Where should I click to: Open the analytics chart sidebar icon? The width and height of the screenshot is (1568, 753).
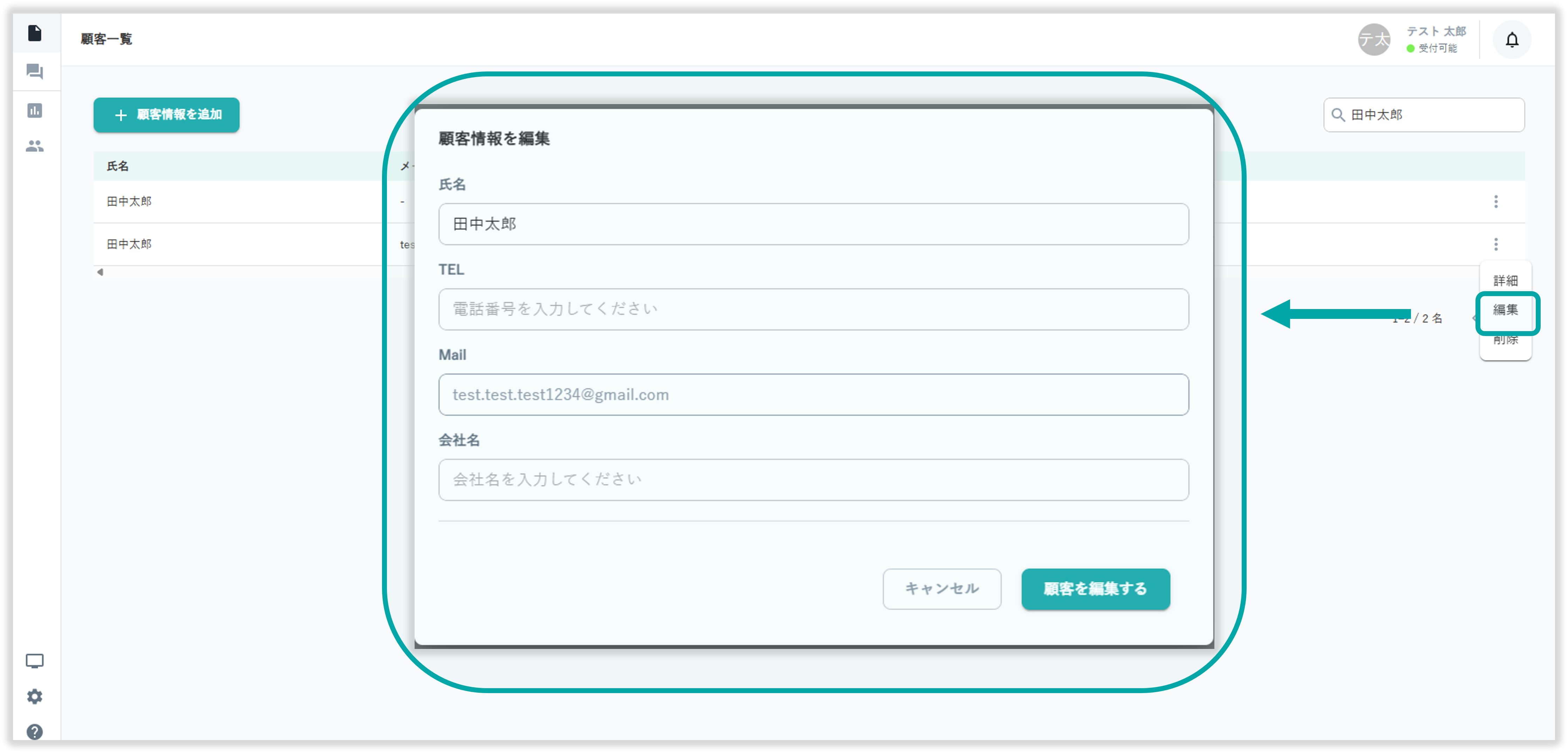pyautogui.click(x=35, y=110)
